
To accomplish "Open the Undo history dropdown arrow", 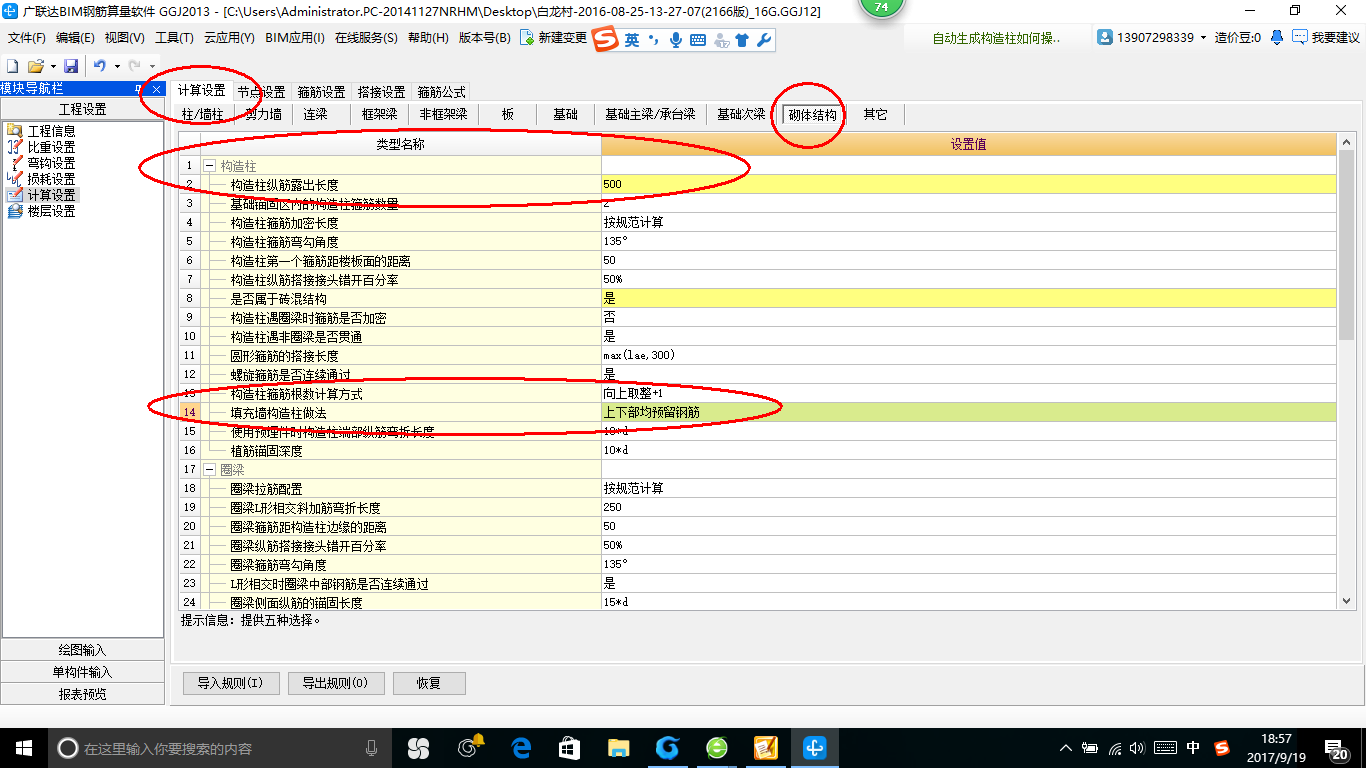I will 115,66.
